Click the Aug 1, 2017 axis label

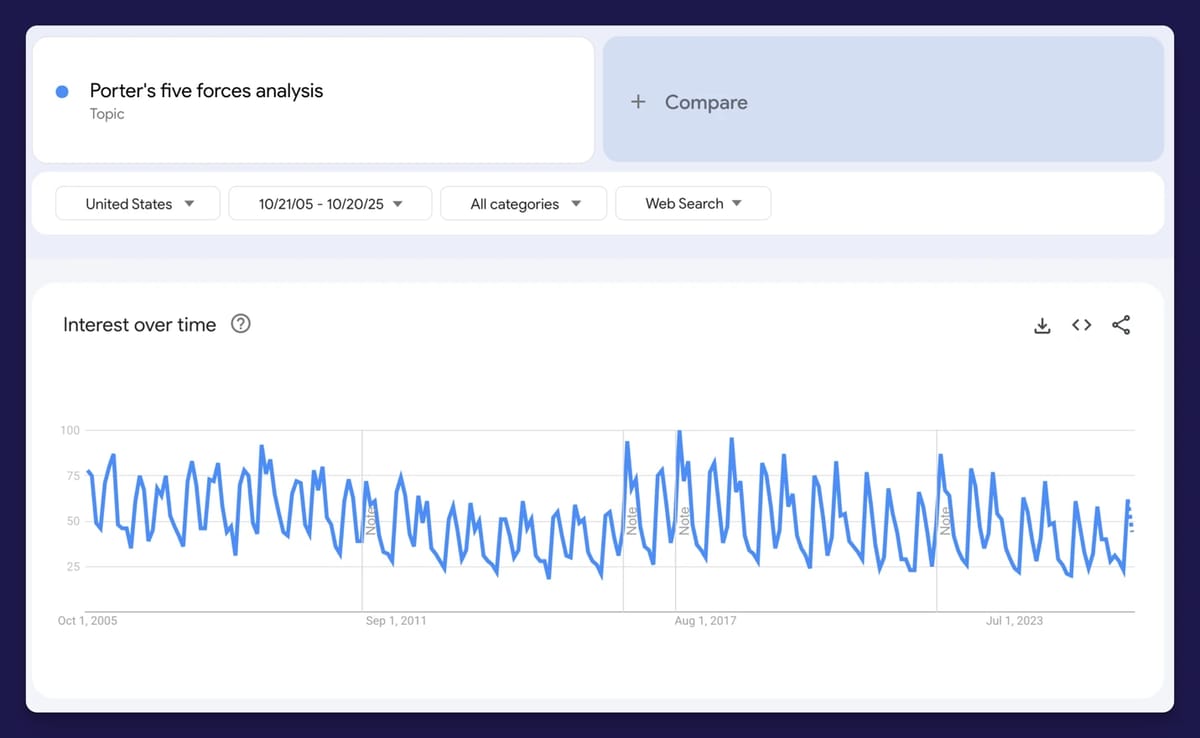[x=705, y=621]
